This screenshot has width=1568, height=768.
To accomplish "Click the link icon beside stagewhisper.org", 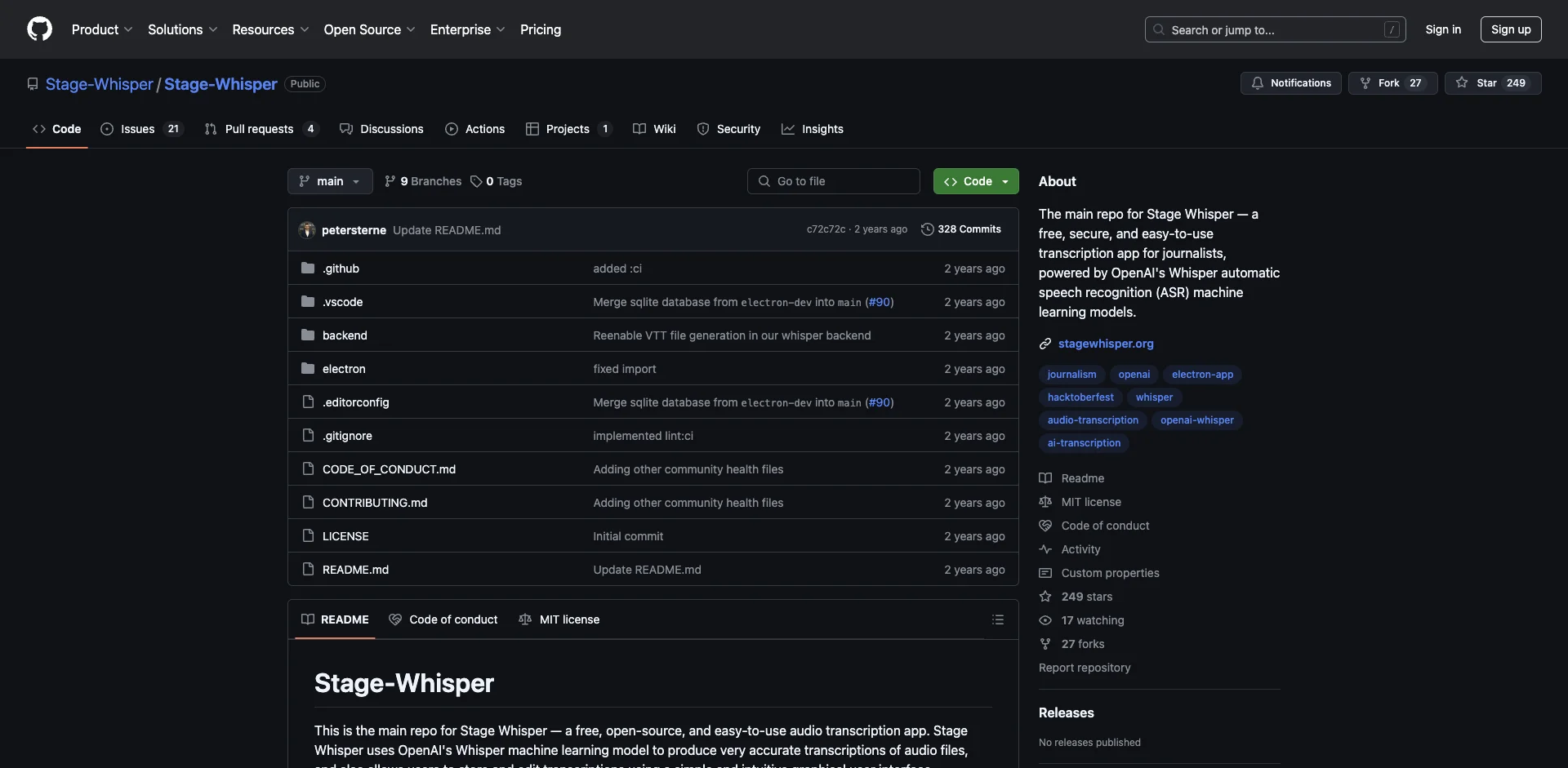I will coord(1045,344).
